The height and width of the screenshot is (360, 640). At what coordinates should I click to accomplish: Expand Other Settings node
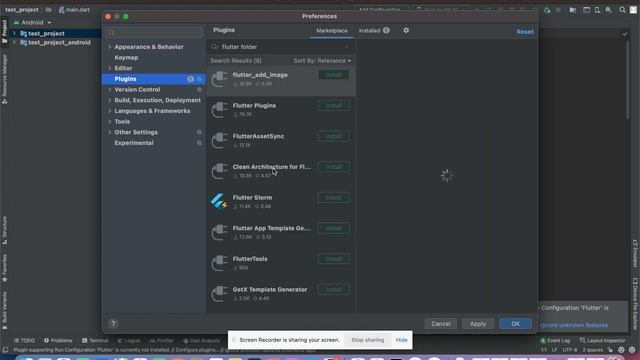click(x=110, y=132)
